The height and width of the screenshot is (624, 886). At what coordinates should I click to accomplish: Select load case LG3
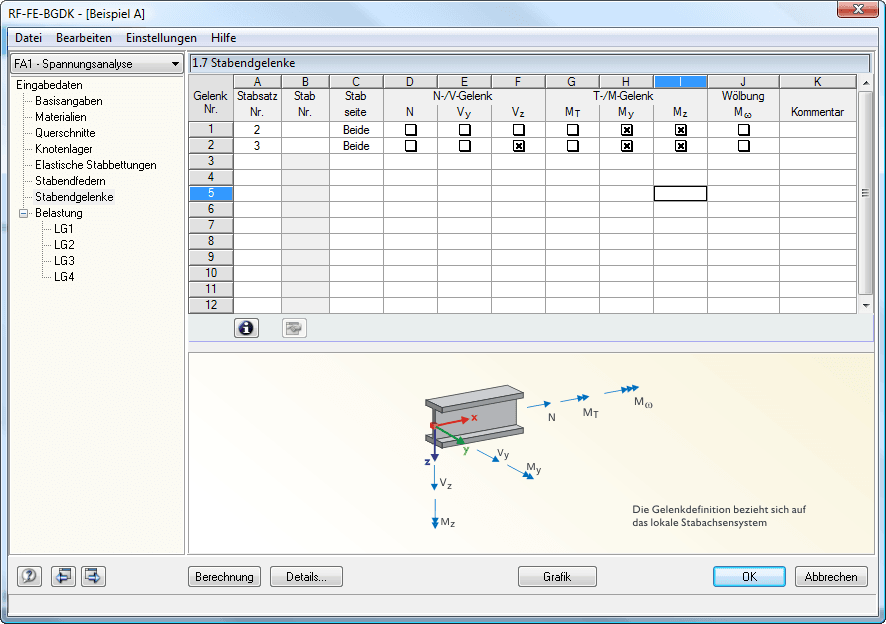point(64,261)
